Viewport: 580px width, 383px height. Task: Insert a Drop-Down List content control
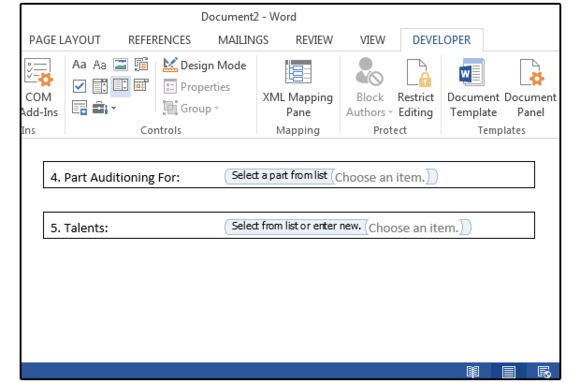(x=121, y=85)
